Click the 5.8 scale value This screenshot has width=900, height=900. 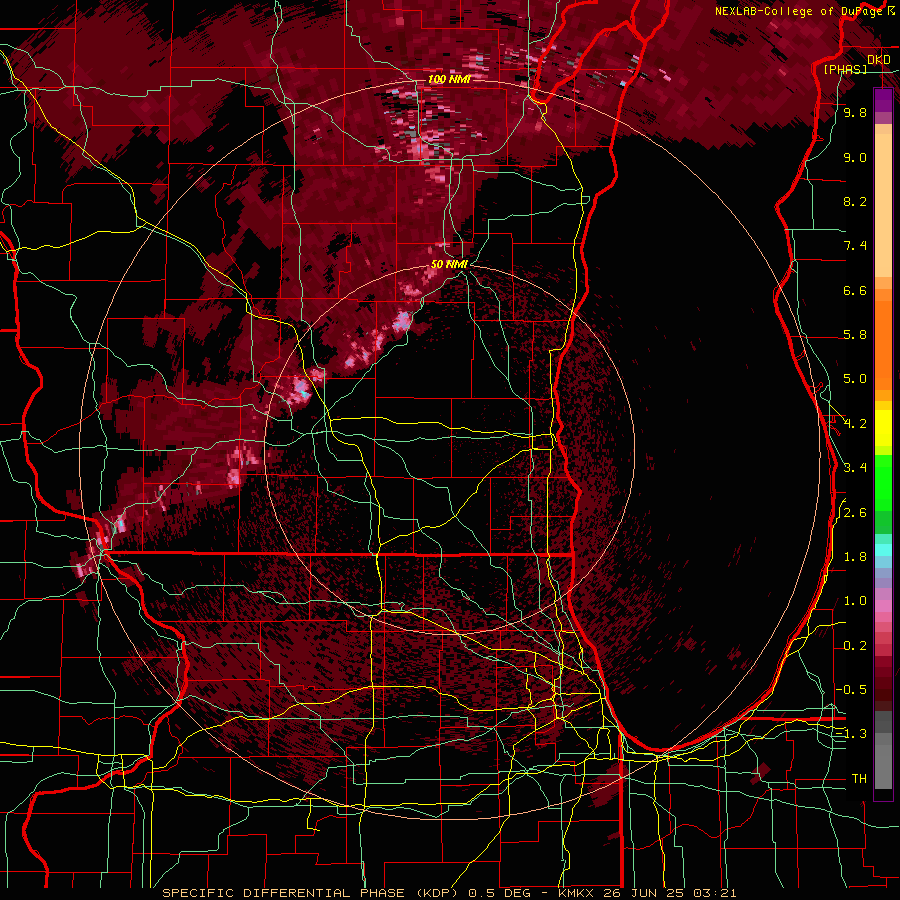pos(855,335)
